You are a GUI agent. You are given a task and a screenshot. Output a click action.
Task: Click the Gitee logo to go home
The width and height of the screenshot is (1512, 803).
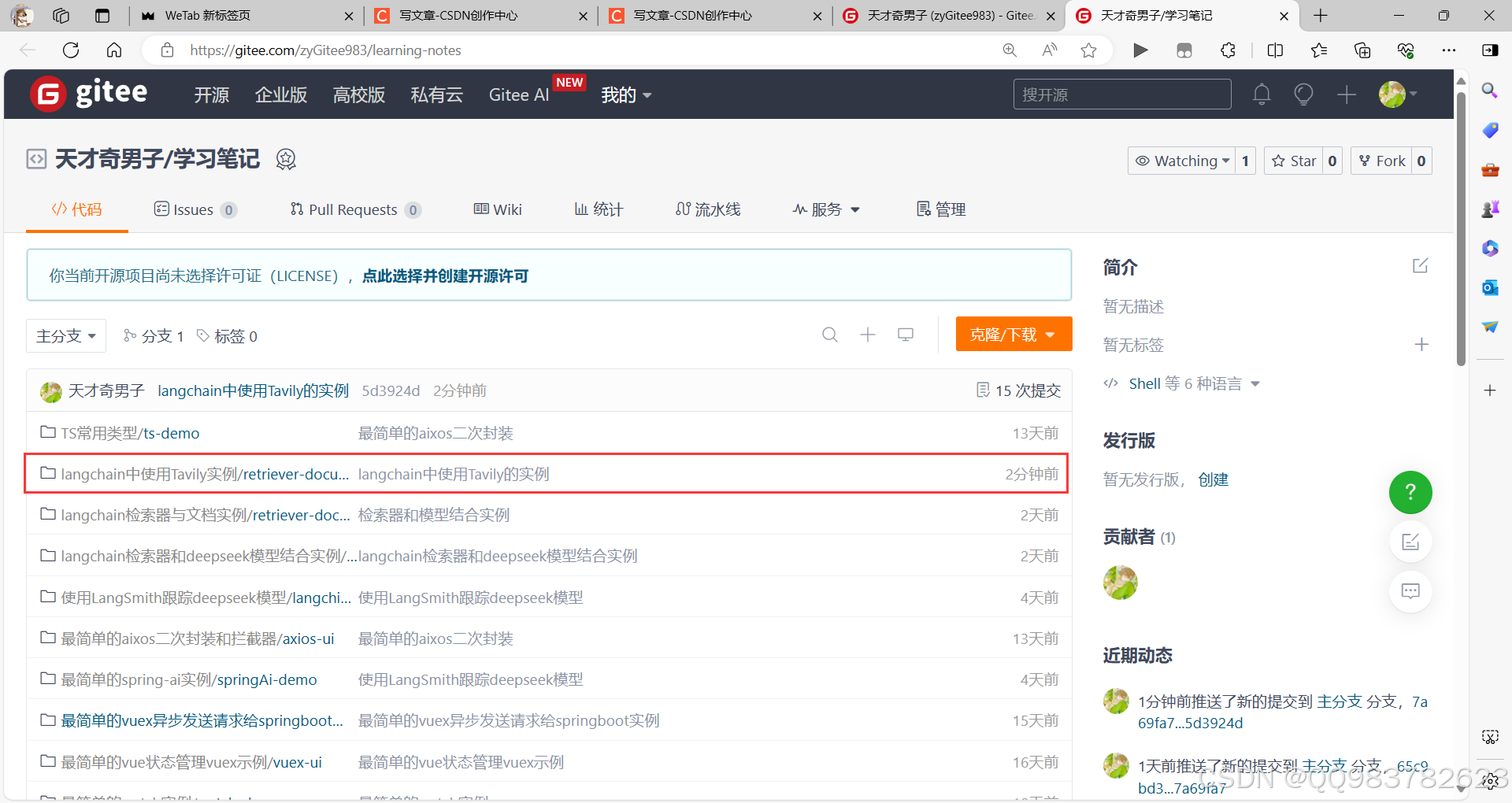click(x=88, y=94)
